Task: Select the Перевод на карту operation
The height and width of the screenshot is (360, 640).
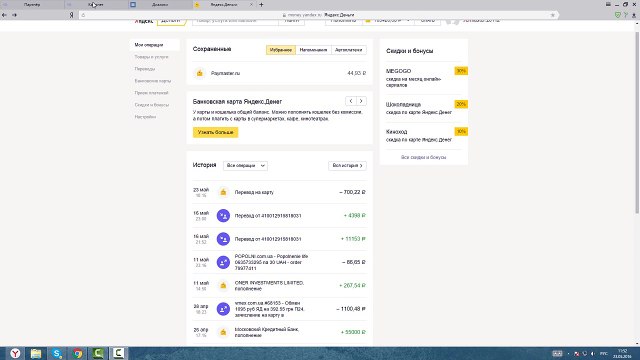Action: [x=254, y=192]
